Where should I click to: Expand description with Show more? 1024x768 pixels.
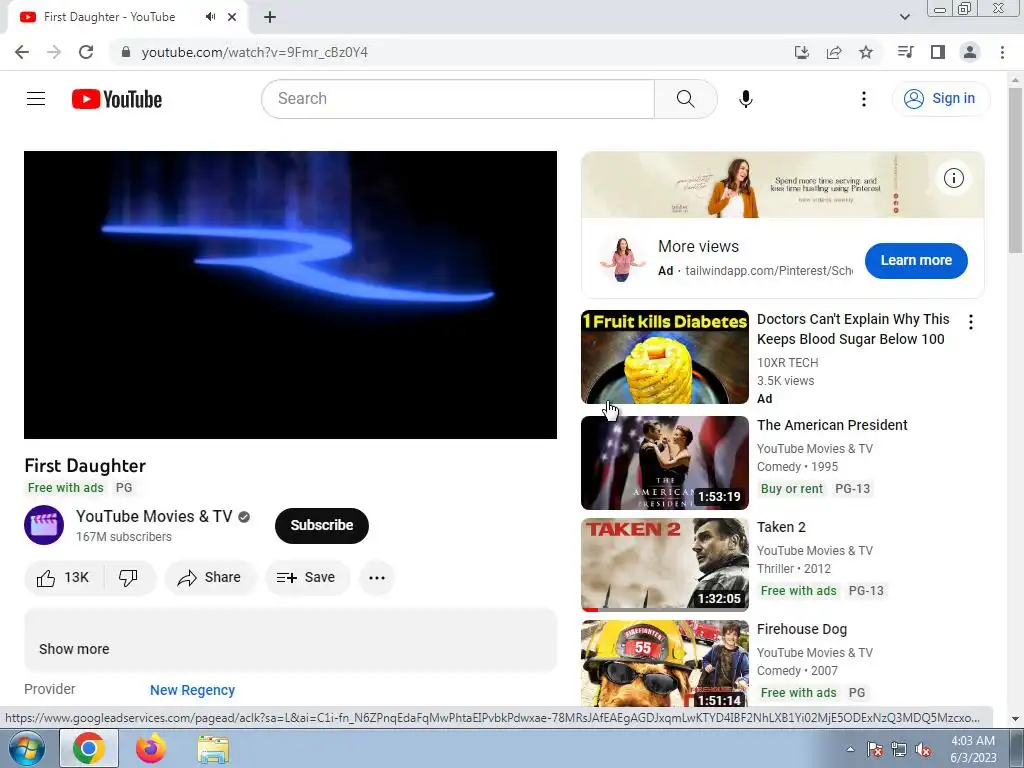74,649
